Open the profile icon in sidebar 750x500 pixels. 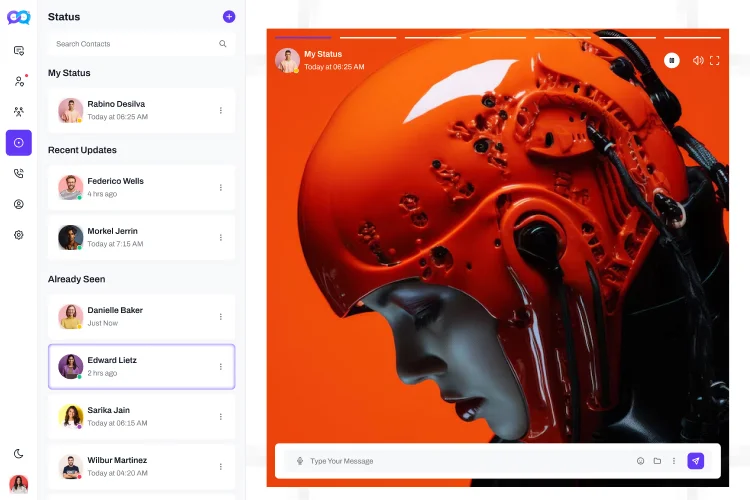coord(19,204)
